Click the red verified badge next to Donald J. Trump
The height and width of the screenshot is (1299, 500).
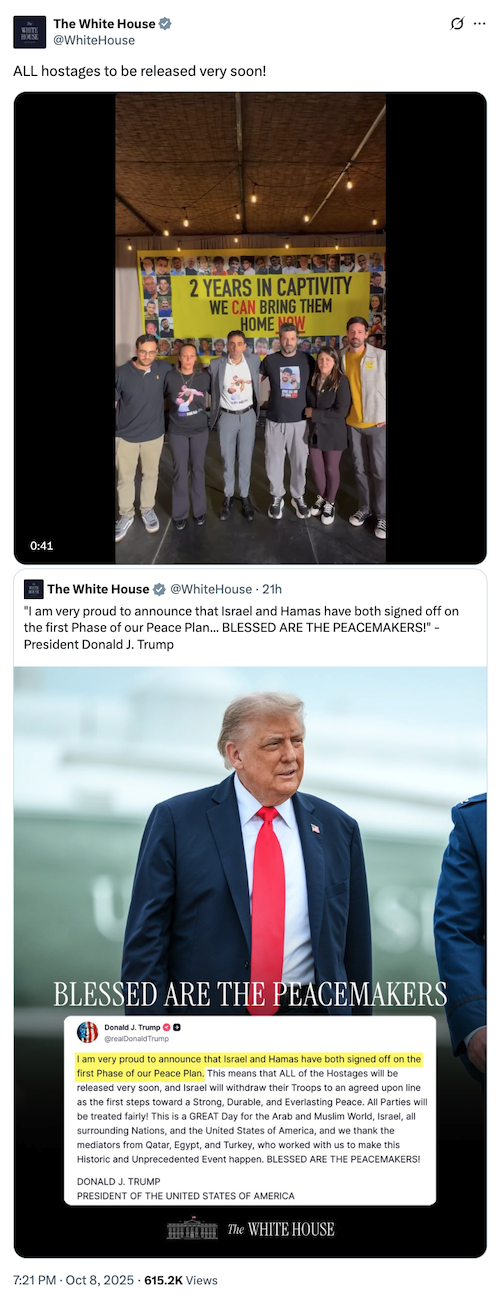click(167, 1027)
